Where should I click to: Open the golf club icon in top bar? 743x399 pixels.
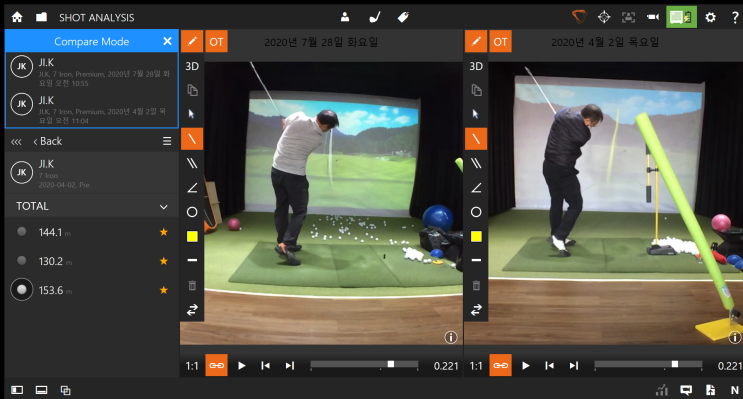[x=374, y=18]
